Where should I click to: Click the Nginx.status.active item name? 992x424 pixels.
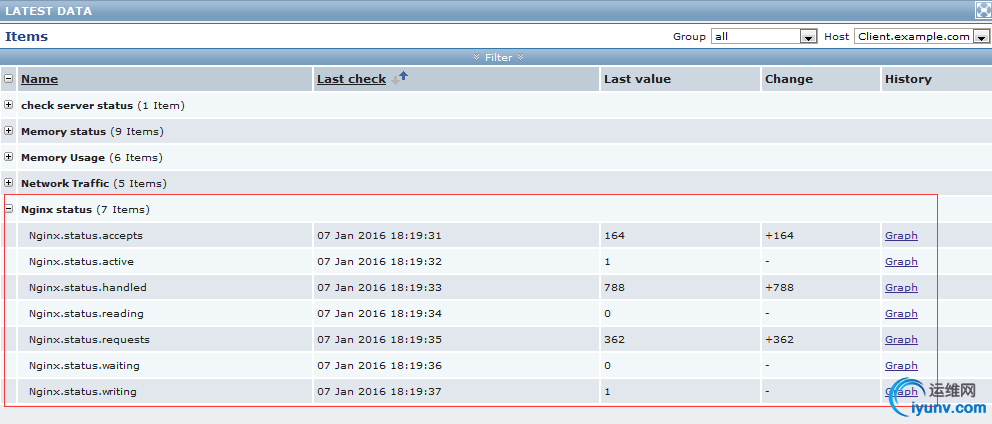click(81, 261)
